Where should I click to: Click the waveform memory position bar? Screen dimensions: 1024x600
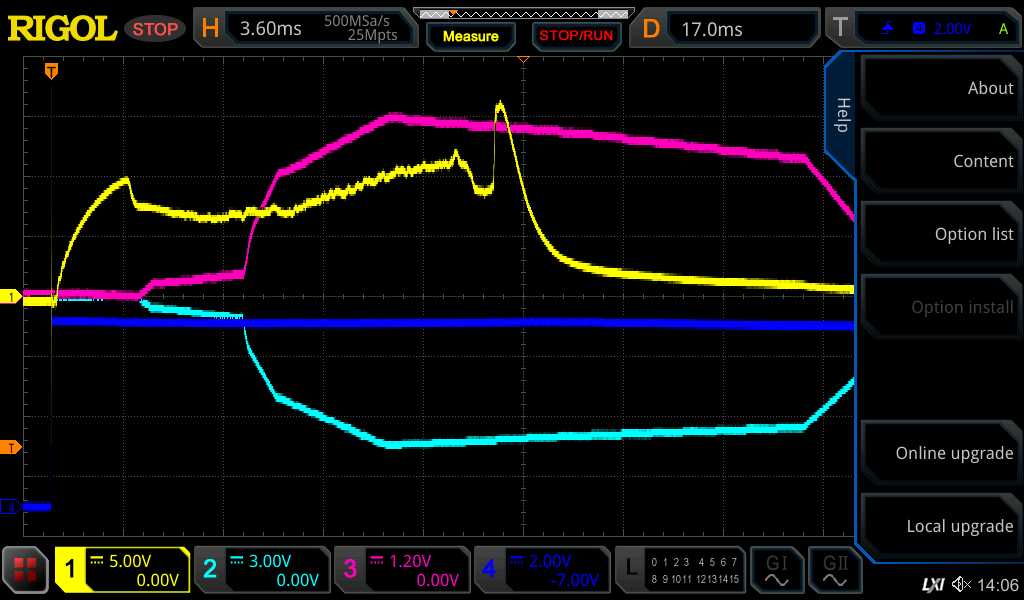click(x=523, y=14)
